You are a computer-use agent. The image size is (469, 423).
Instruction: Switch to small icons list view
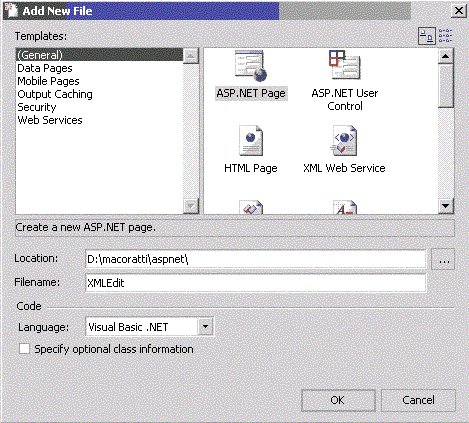point(445,36)
